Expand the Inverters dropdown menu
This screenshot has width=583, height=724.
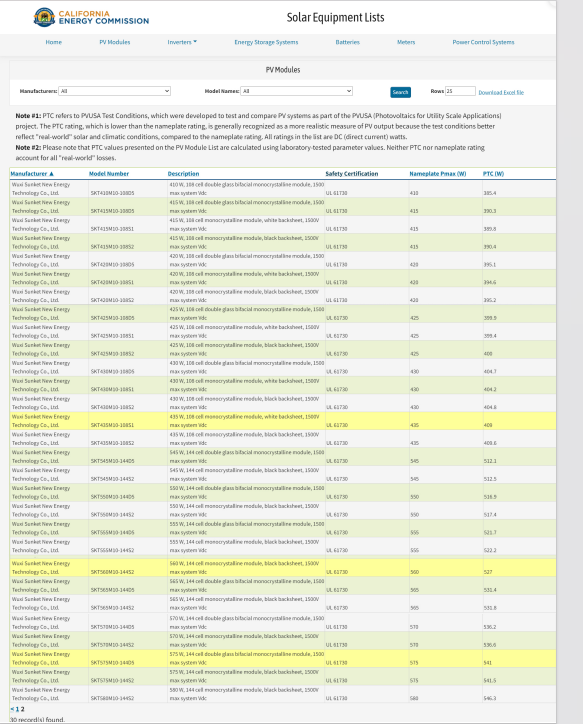[182, 42]
